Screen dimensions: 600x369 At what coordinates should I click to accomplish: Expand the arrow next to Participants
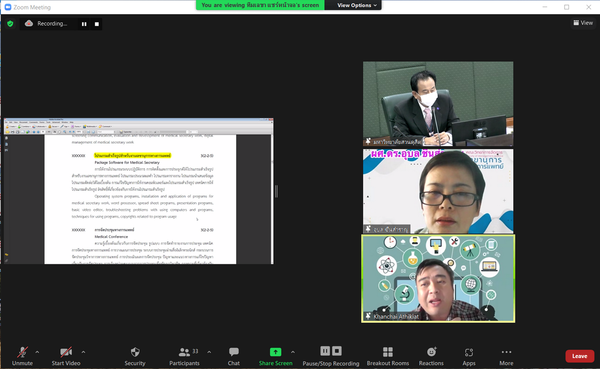209,352
